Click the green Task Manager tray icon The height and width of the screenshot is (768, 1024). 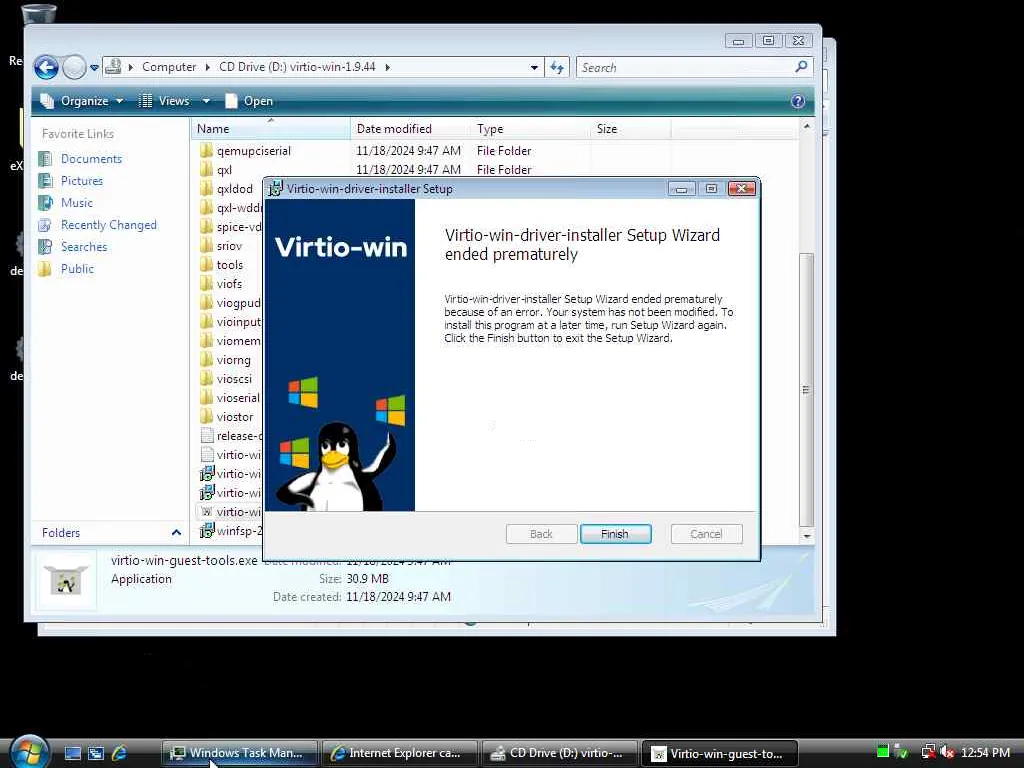[883, 752]
